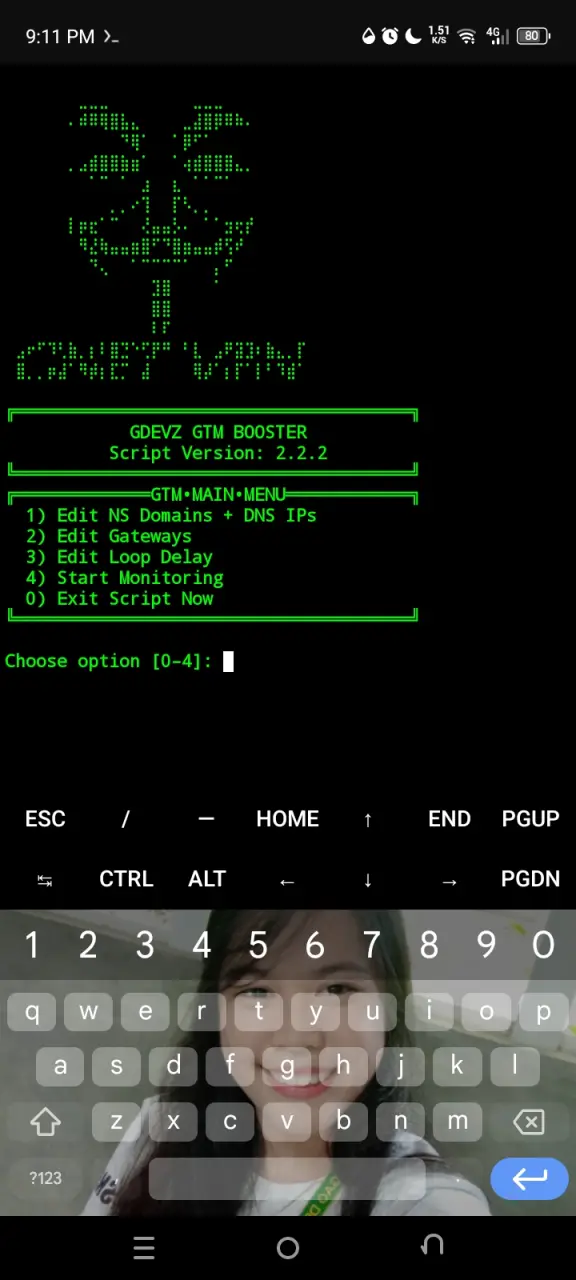Tap the END extra key
The image size is (576, 1280).
pyautogui.click(x=449, y=819)
